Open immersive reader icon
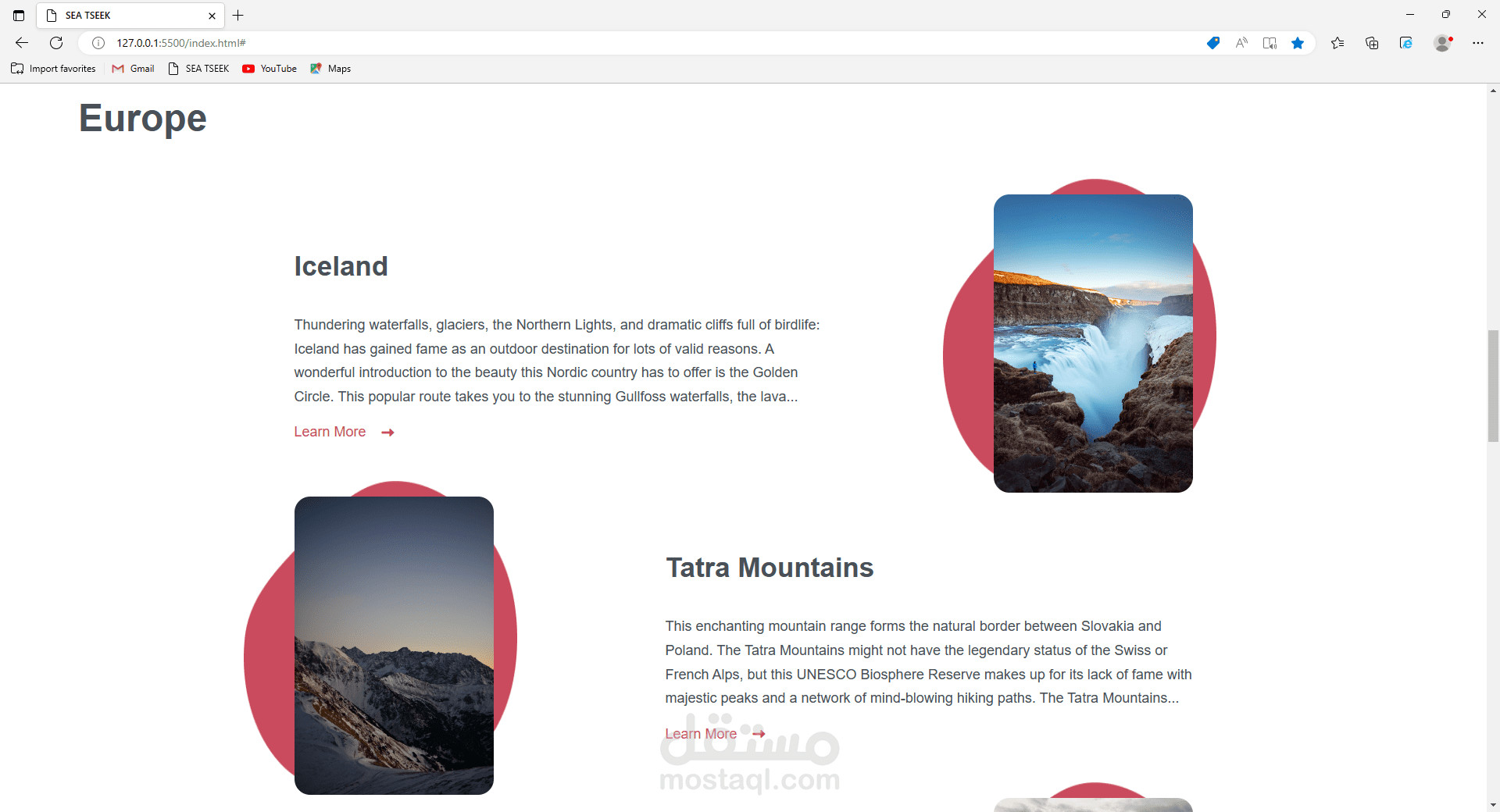This screenshot has height=812, width=1500. click(x=1270, y=43)
